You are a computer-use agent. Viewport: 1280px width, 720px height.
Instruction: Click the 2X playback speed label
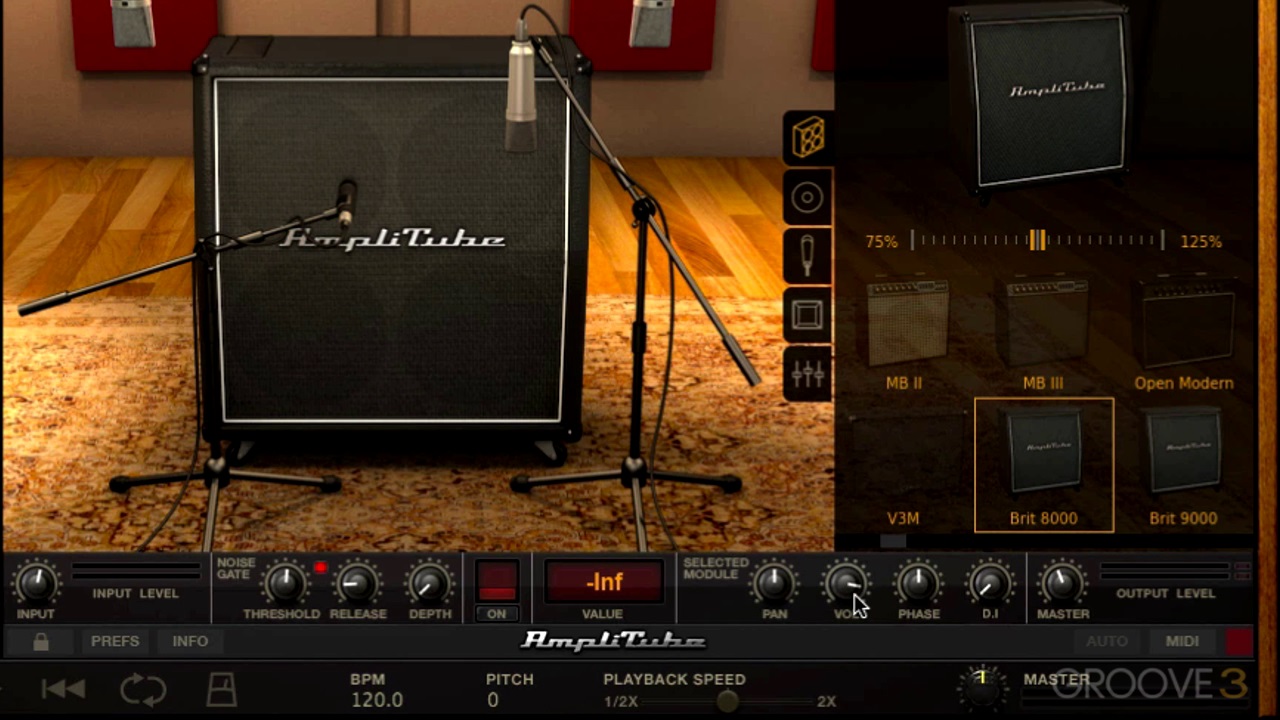click(826, 702)
